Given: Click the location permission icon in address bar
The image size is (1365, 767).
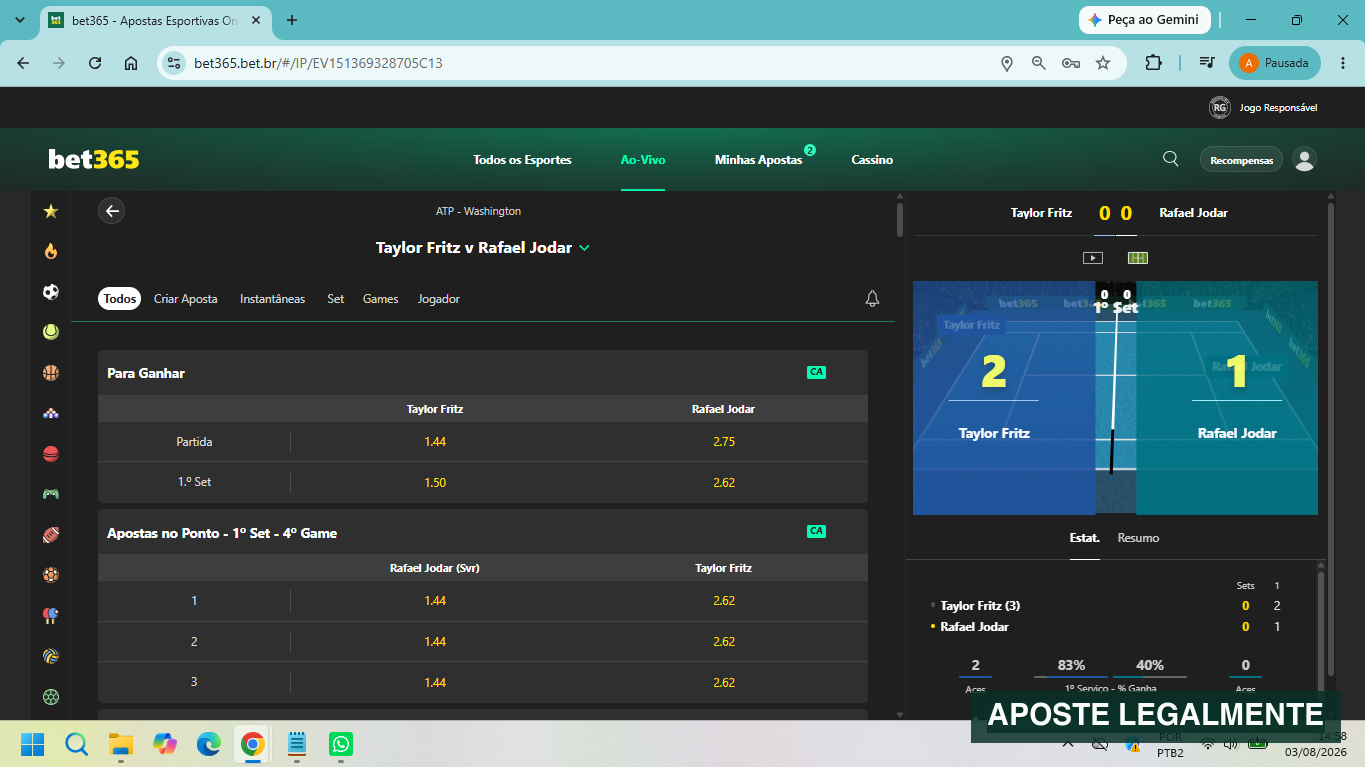Looking at the screenshot, I should click(x=1007, y=63).
